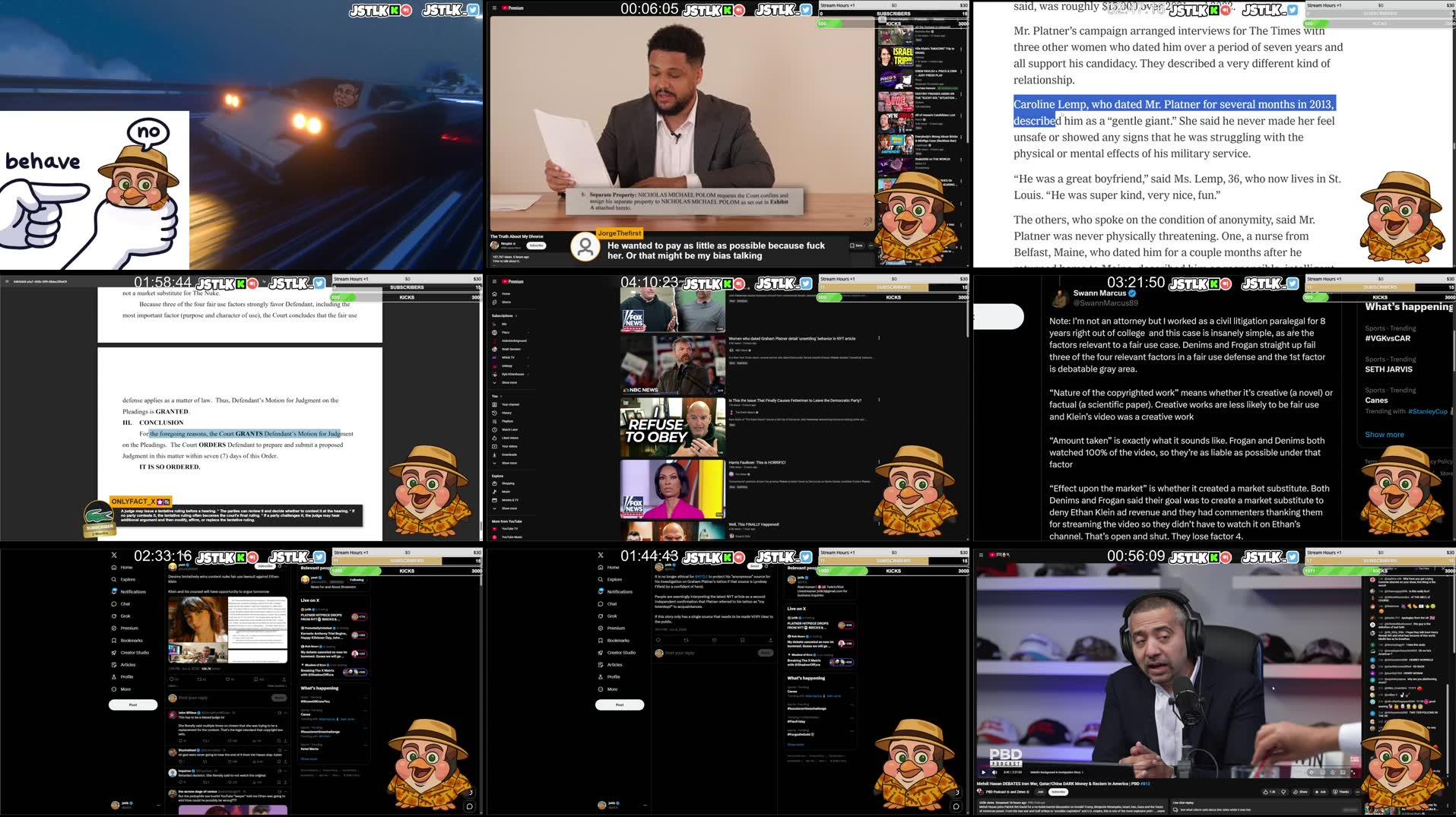Screen dimensions: 1456x817
Task: Select Movies & TV in the YouTube sidebar
Action: pyautogui.click(x=506, y=499)
